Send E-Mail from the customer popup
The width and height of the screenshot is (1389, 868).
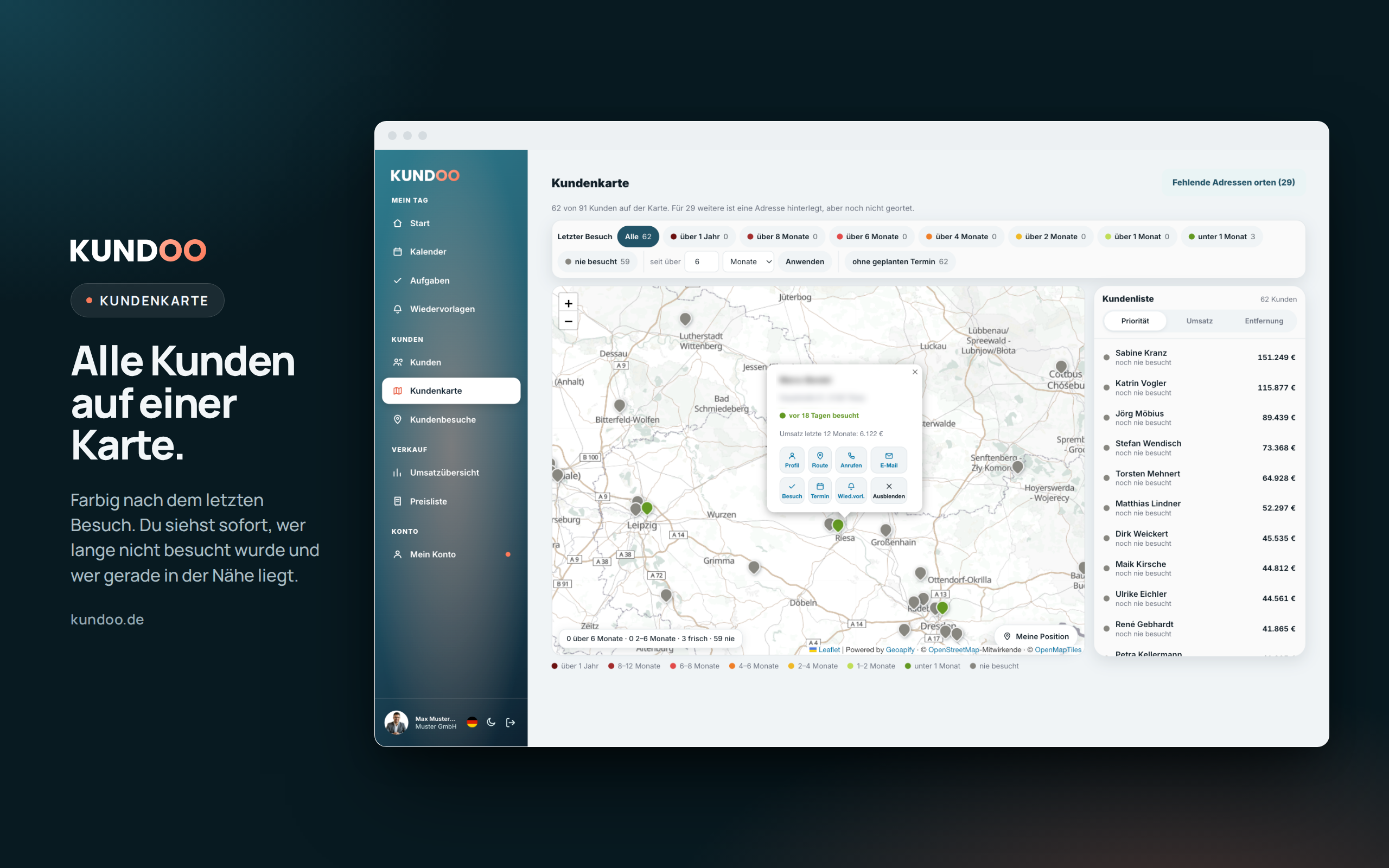(889, 460)
